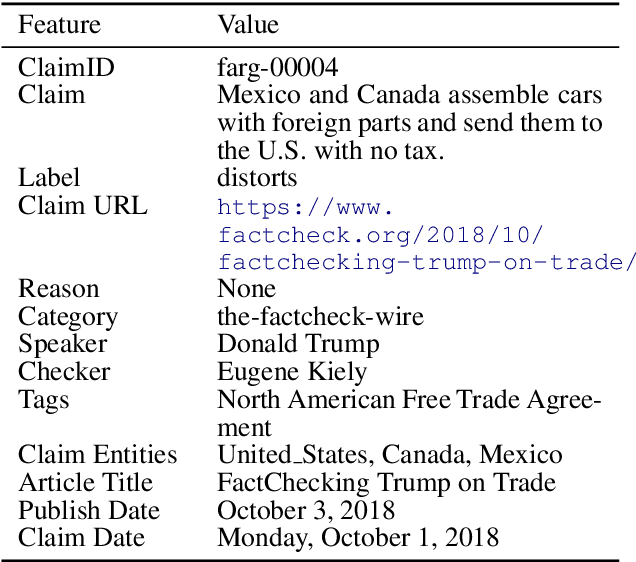The width and height of the screenshot is (636, 562).
Task: Click the claim text about Mexico and Canada
Action: [410, 123]
